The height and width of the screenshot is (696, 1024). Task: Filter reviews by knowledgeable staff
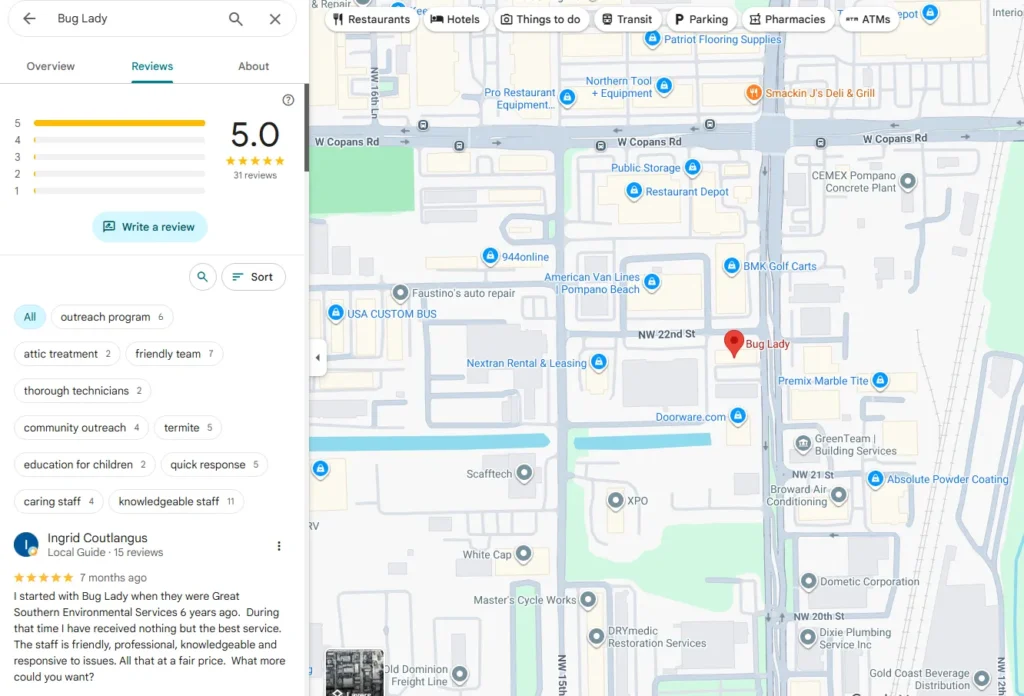tap(176, 501)
